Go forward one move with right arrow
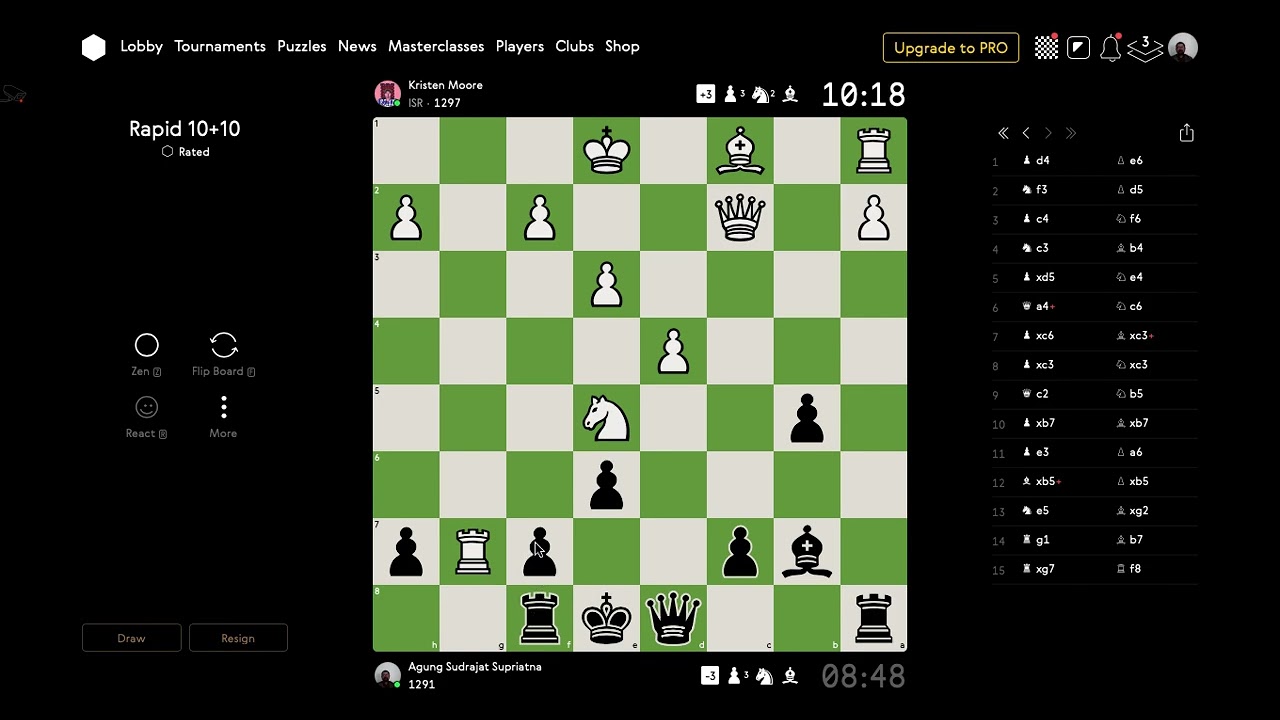The height and width of the screenshot is (720, 1280). coord(1048,133)
